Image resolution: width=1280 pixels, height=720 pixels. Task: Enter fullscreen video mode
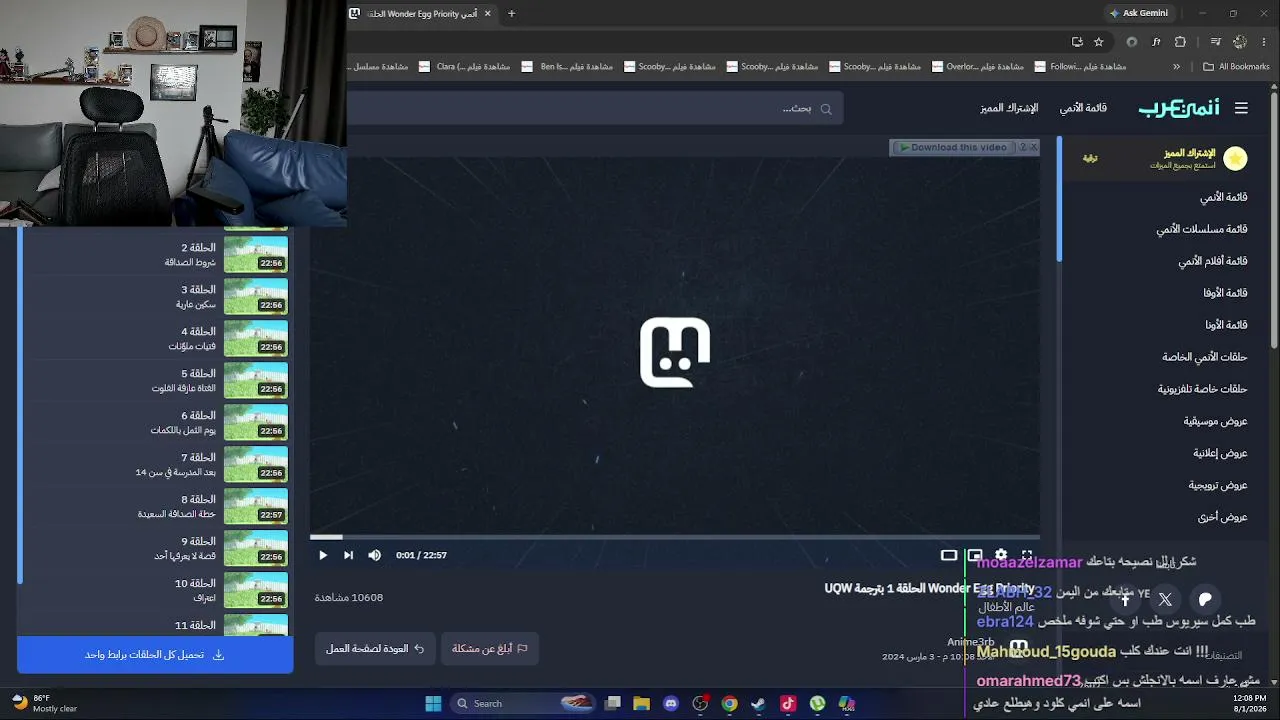1027,555
